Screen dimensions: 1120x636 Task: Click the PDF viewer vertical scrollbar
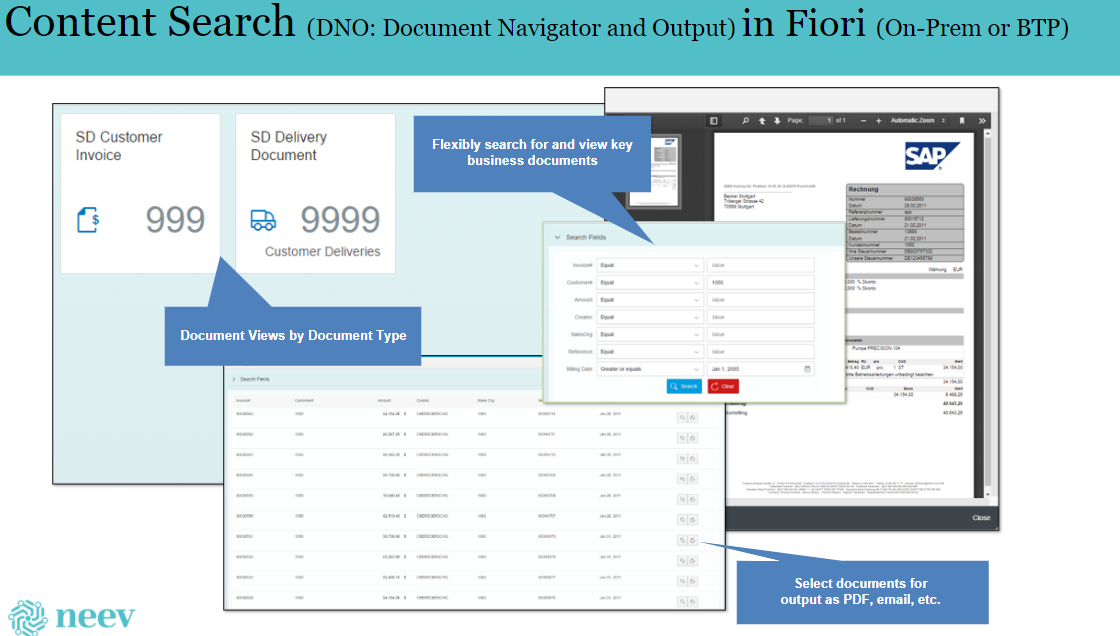click(988, 314)
